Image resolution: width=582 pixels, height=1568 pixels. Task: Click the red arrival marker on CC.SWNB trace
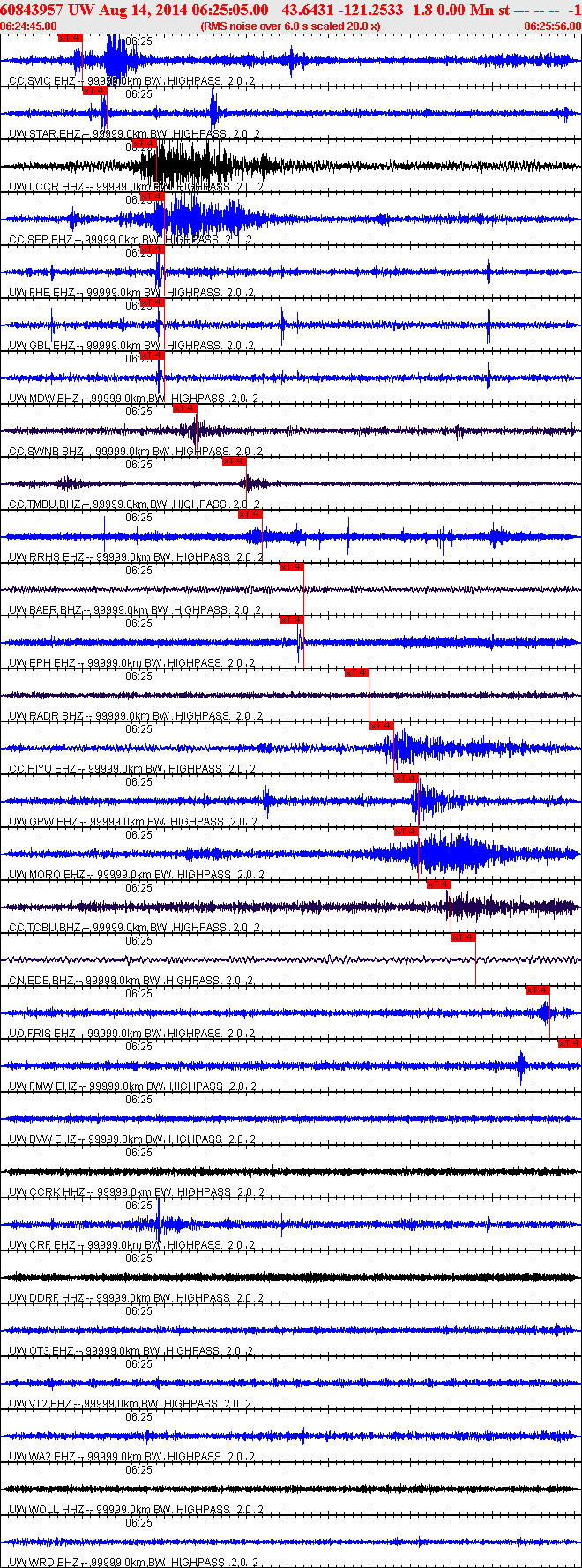pos(184,408)
